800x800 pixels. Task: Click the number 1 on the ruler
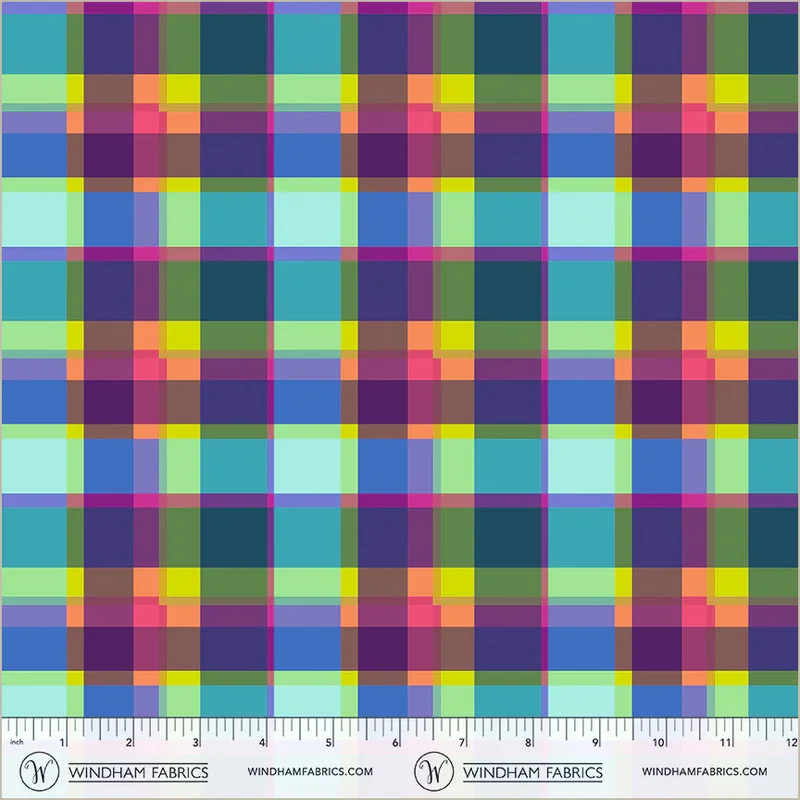[63, 742]
